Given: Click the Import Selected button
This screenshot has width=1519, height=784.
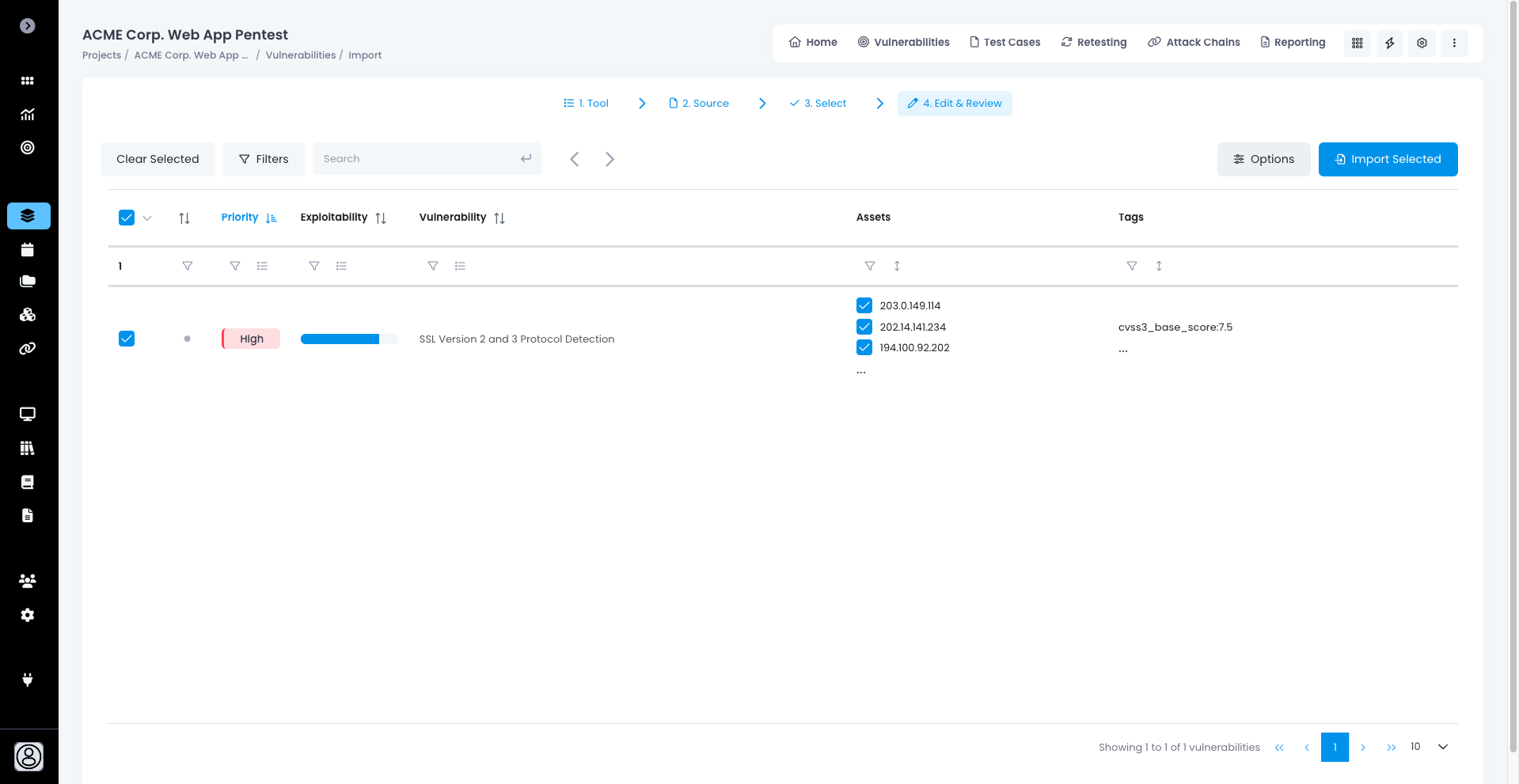Looking at the screenshot, I should [1388, 159].
